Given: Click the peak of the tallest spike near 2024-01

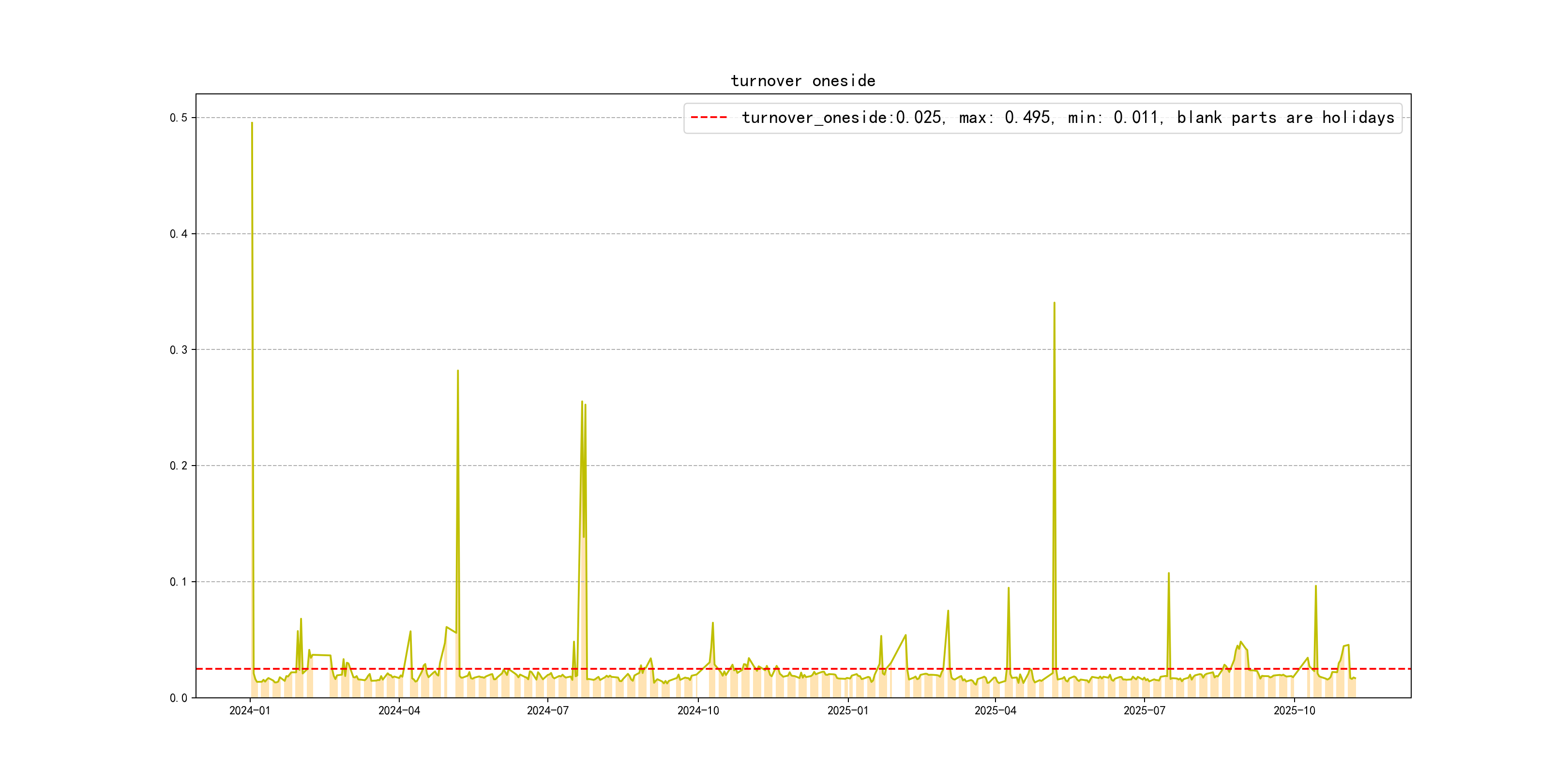Looking at the screenshot, I should click(252, 123).
